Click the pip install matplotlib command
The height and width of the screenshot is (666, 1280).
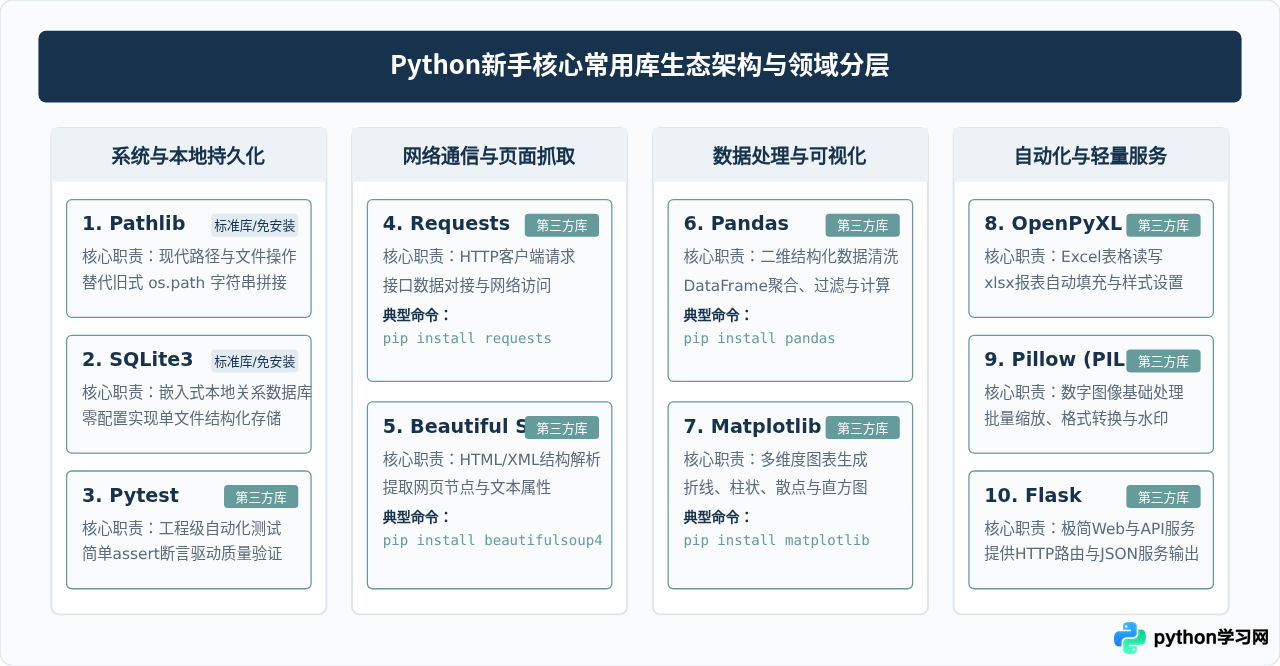click(776, 541)
